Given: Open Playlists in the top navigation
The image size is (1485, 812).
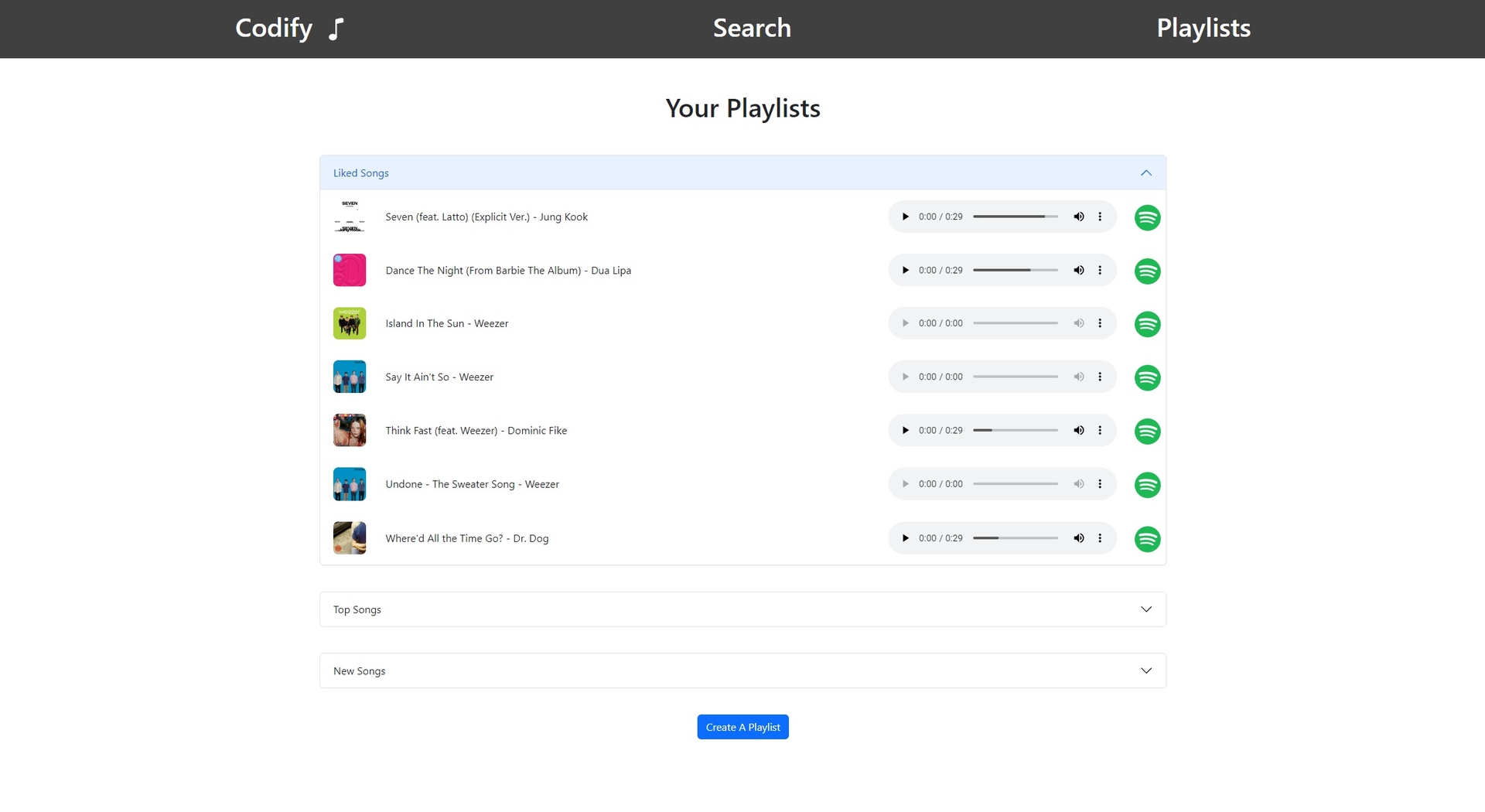Looking at the screenshot, I should (x=1203, y=28).
